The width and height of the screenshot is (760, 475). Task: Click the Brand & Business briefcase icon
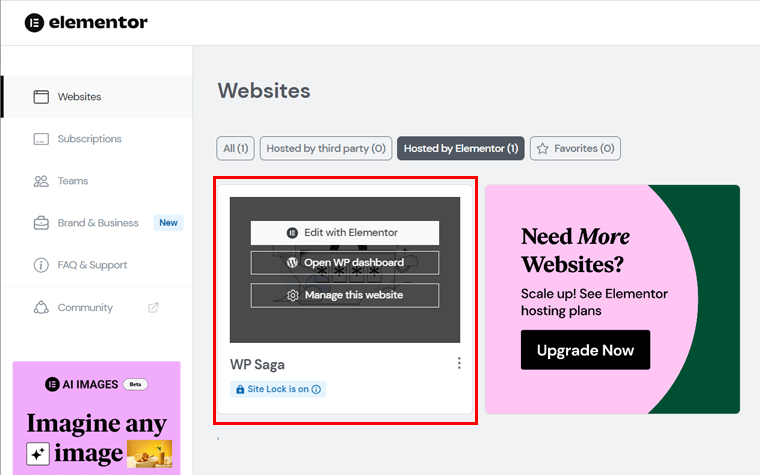(x=41, y=223)
